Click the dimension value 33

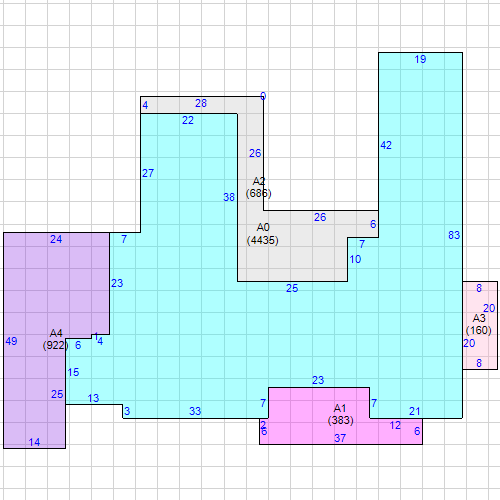(x=195, y=411)
